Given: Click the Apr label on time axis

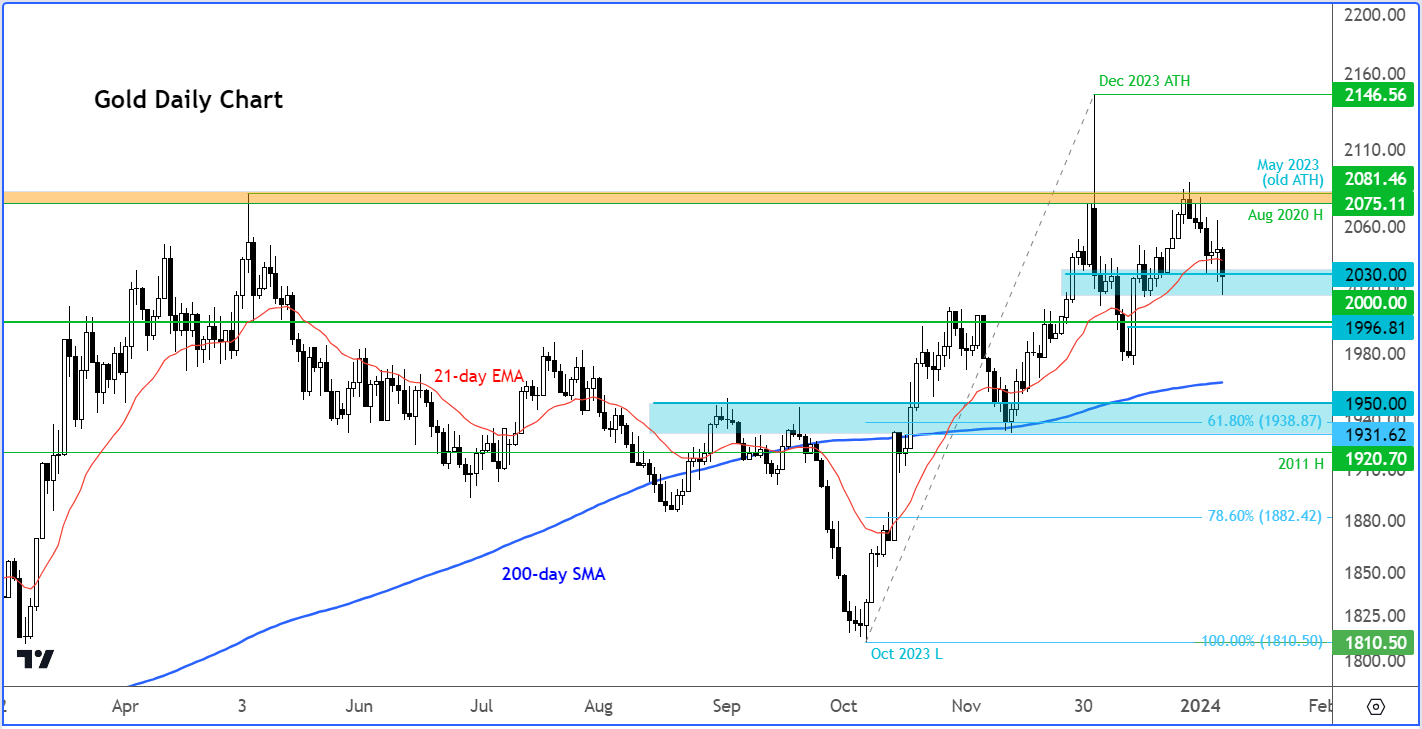Looking at the screenshot, I should [x=125, y=707].
